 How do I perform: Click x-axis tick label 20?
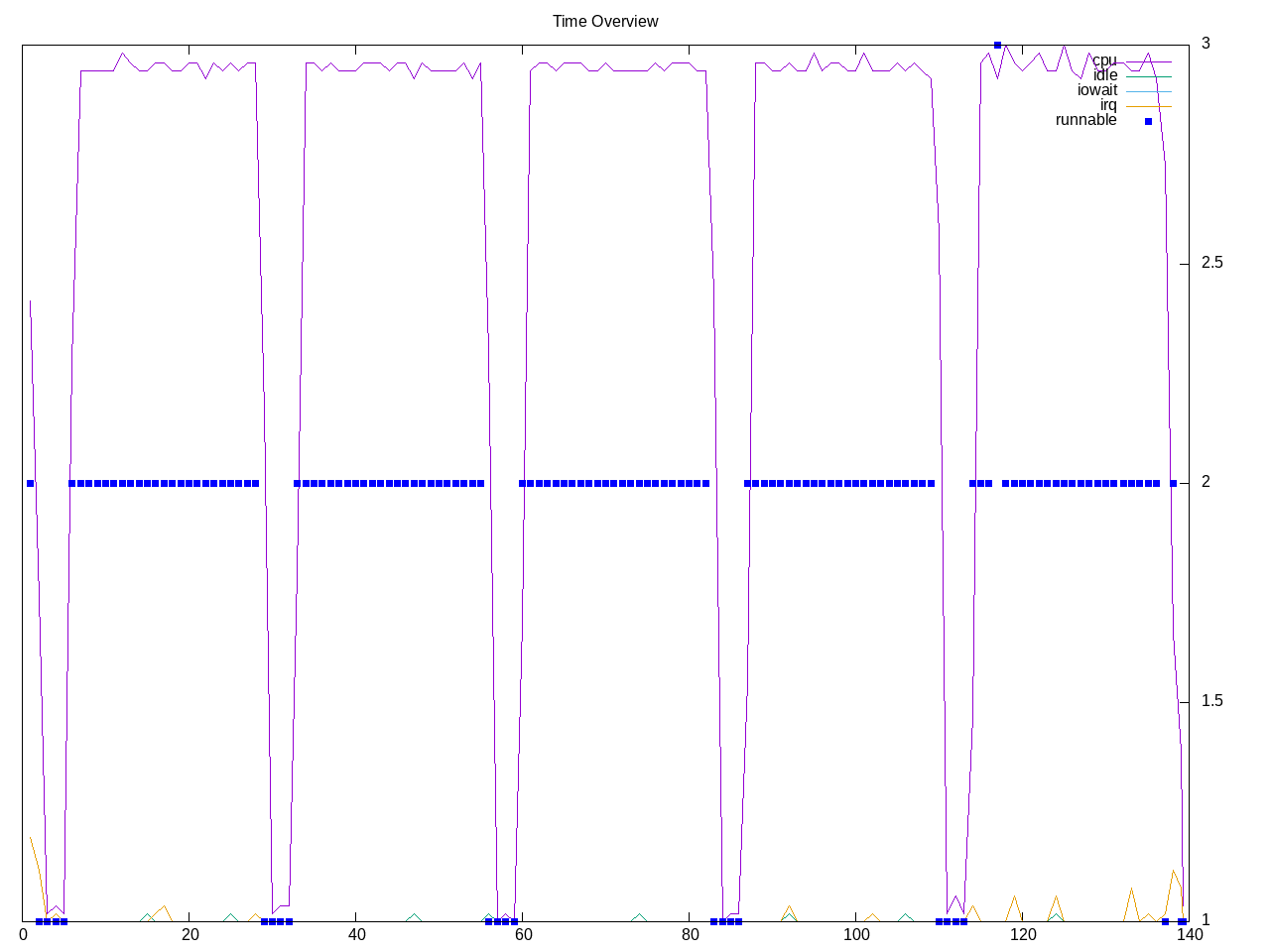[x=190, y=934]
